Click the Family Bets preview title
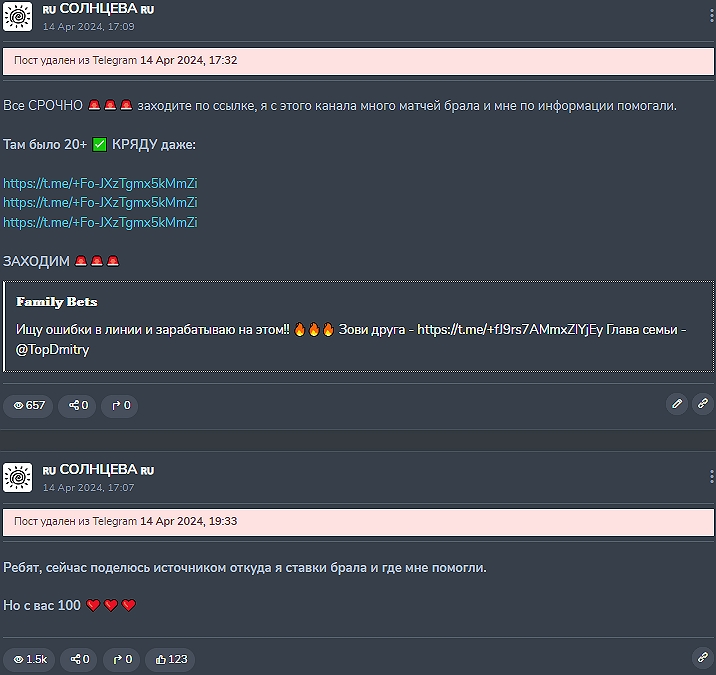The width and height of the screenshot is (716, 675). click(x=57, y=301)
